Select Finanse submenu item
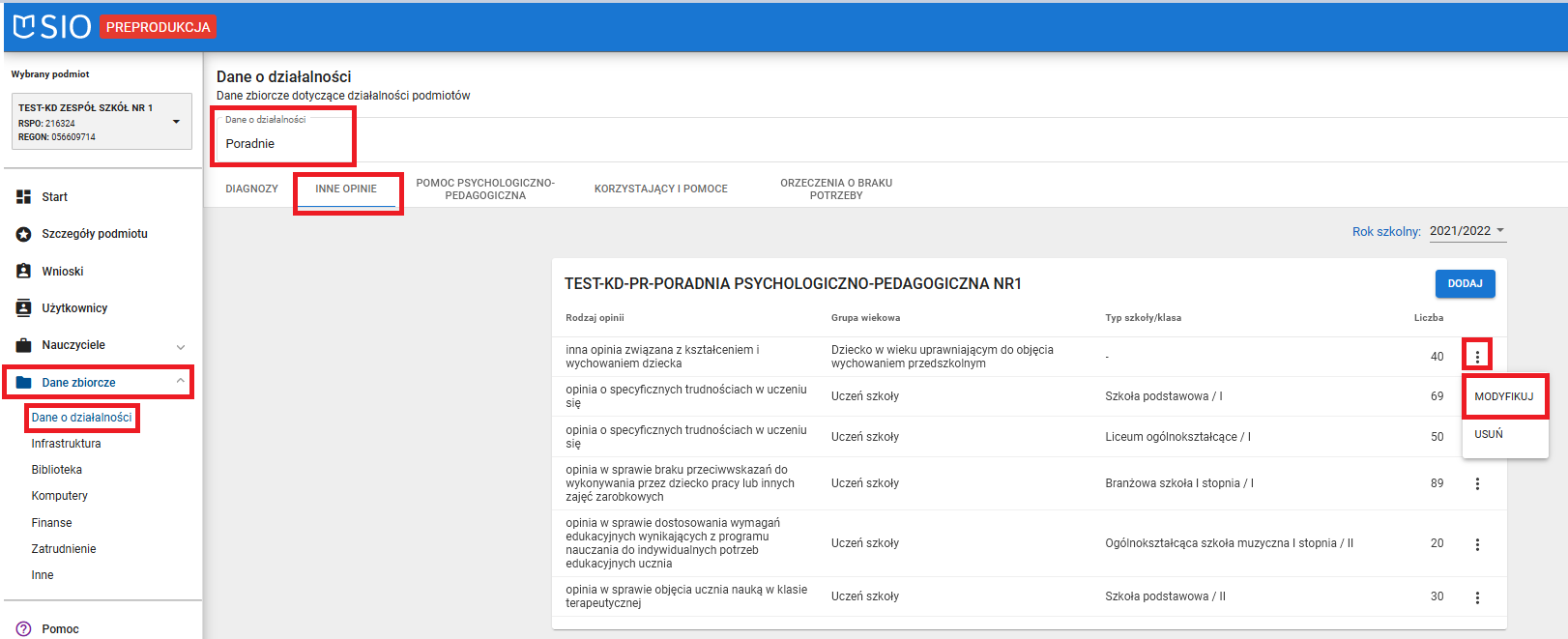1568x639 pixels. pyautogui.click(x=51, y=523)
